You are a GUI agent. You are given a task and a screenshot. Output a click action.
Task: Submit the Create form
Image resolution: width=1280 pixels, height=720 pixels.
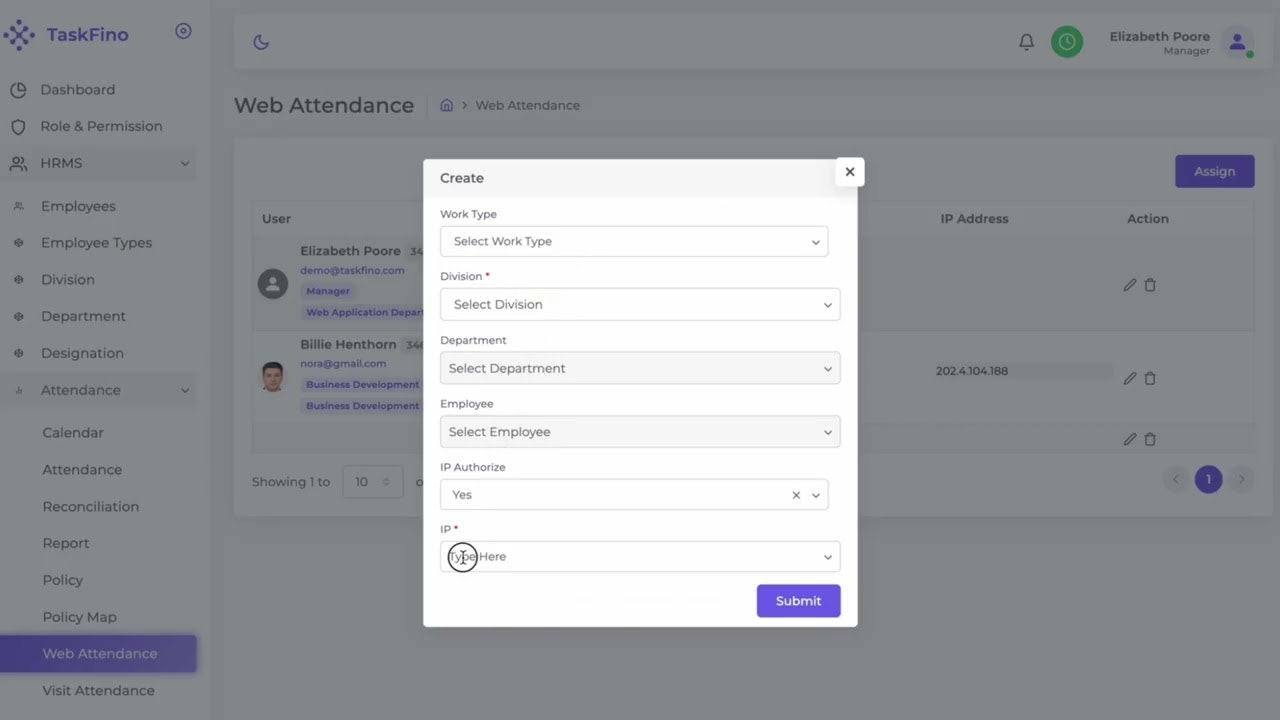point(798,601)
